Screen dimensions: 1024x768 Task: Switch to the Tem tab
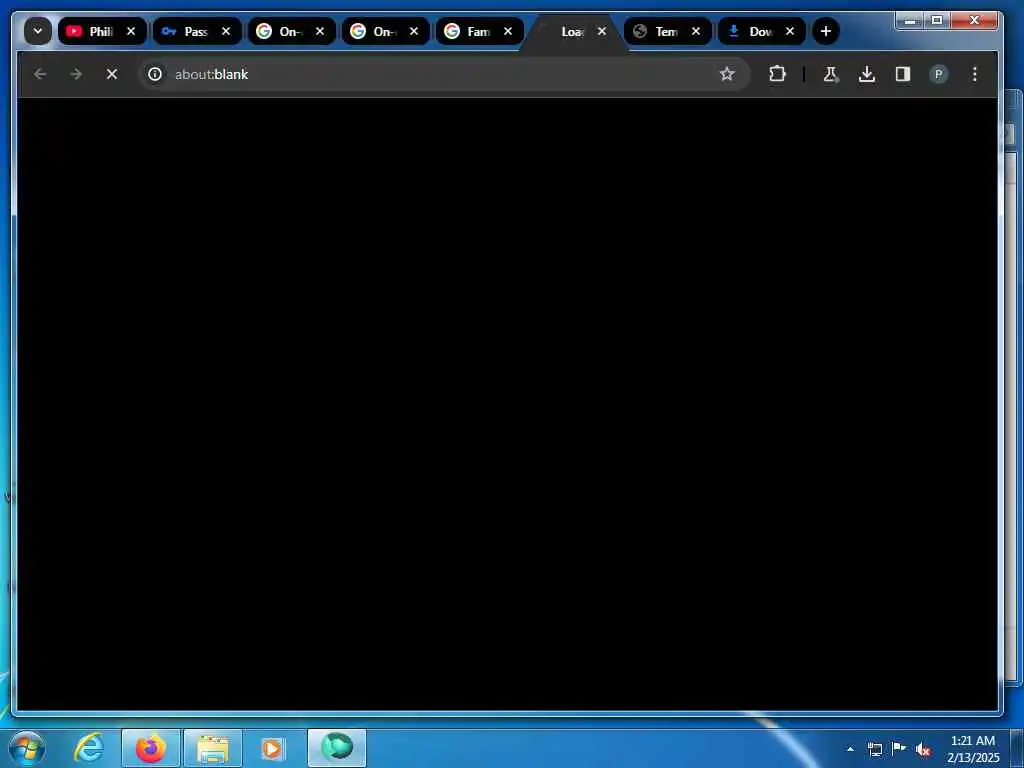[x=666, y=31]
